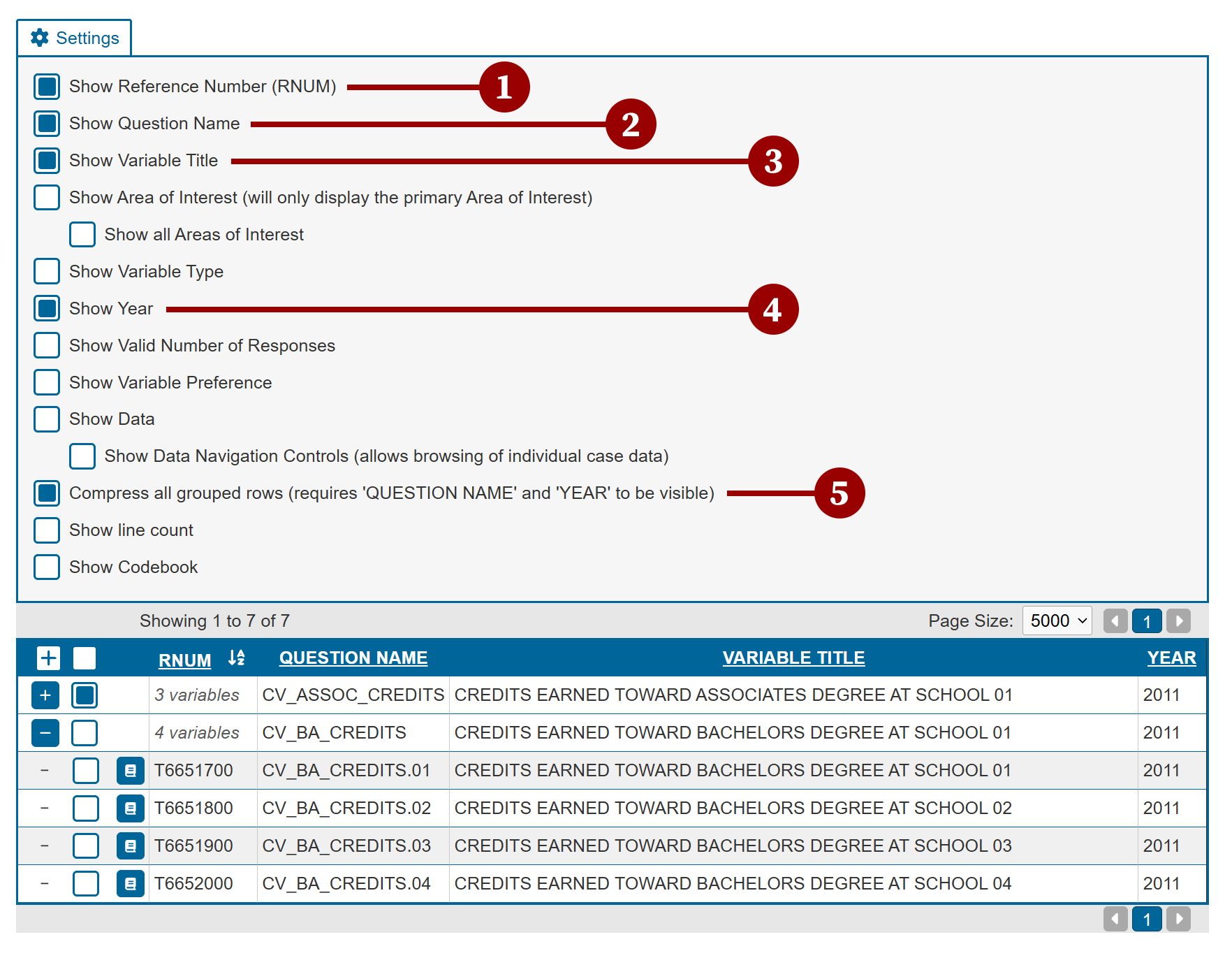Image resolution: width=1232 pixels, height=958 pixels.
Task: Click the T6651900 reference number
Action: [193, 846]
